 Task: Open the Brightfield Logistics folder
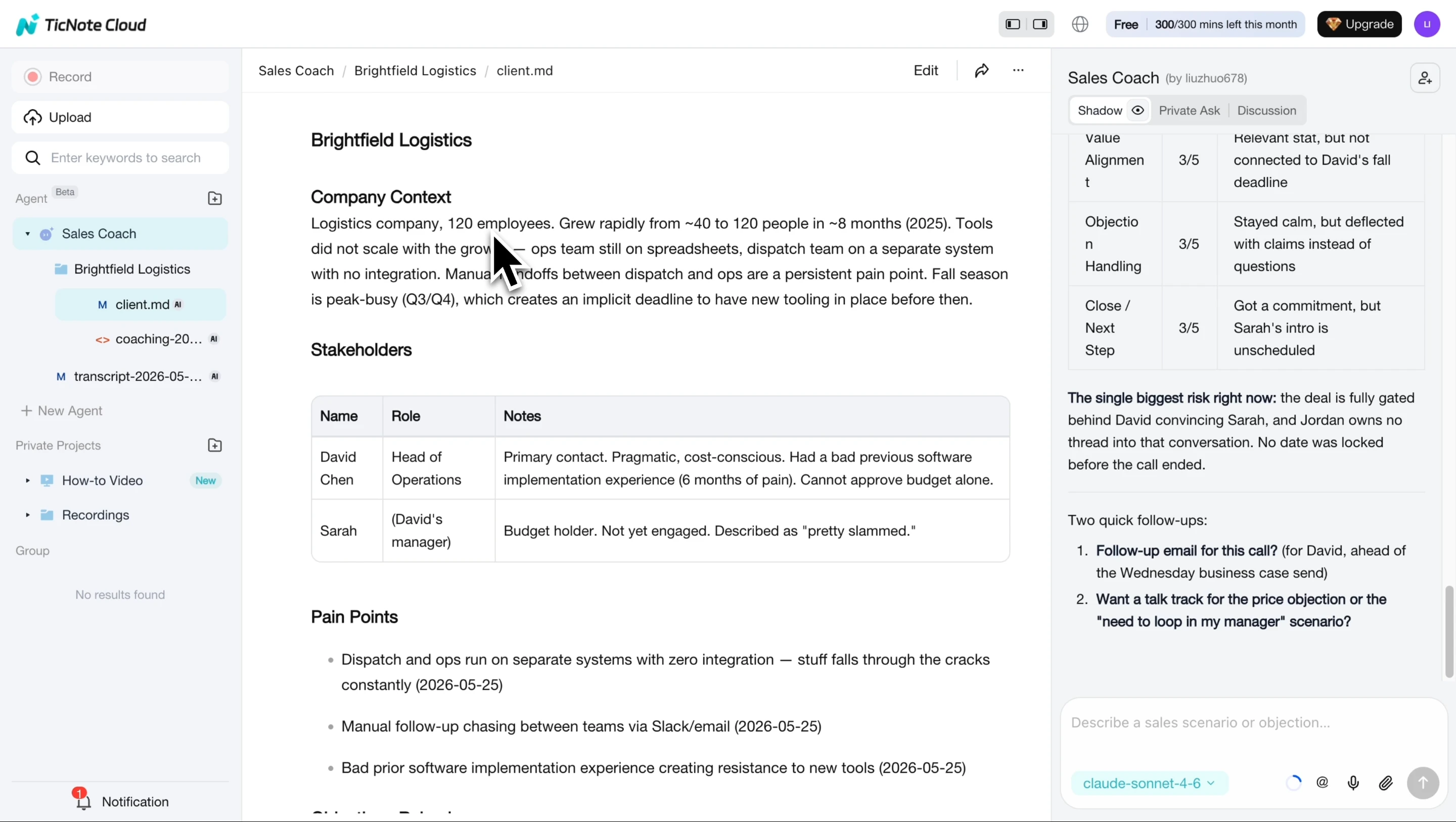(x=132, y=269)
